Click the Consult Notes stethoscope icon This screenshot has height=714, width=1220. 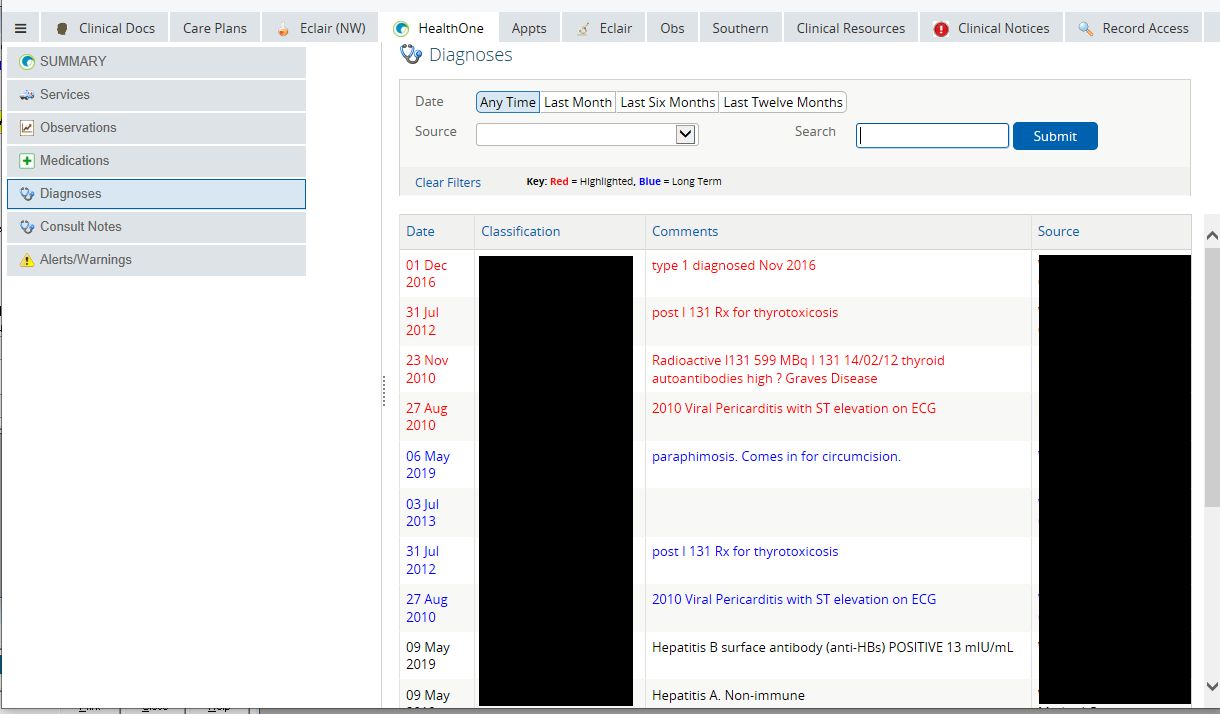[x=27, y=227]
